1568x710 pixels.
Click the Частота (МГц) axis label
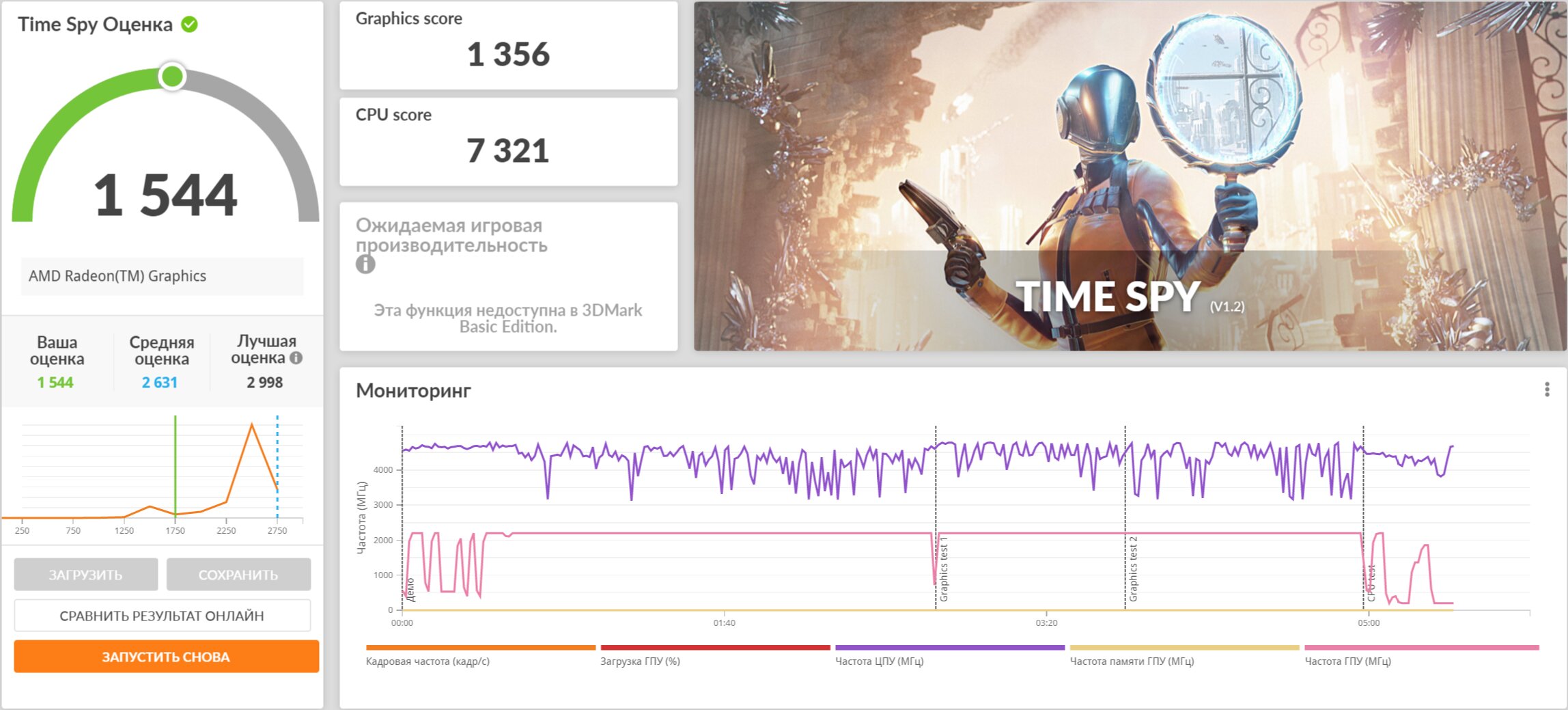click(362, 517)
